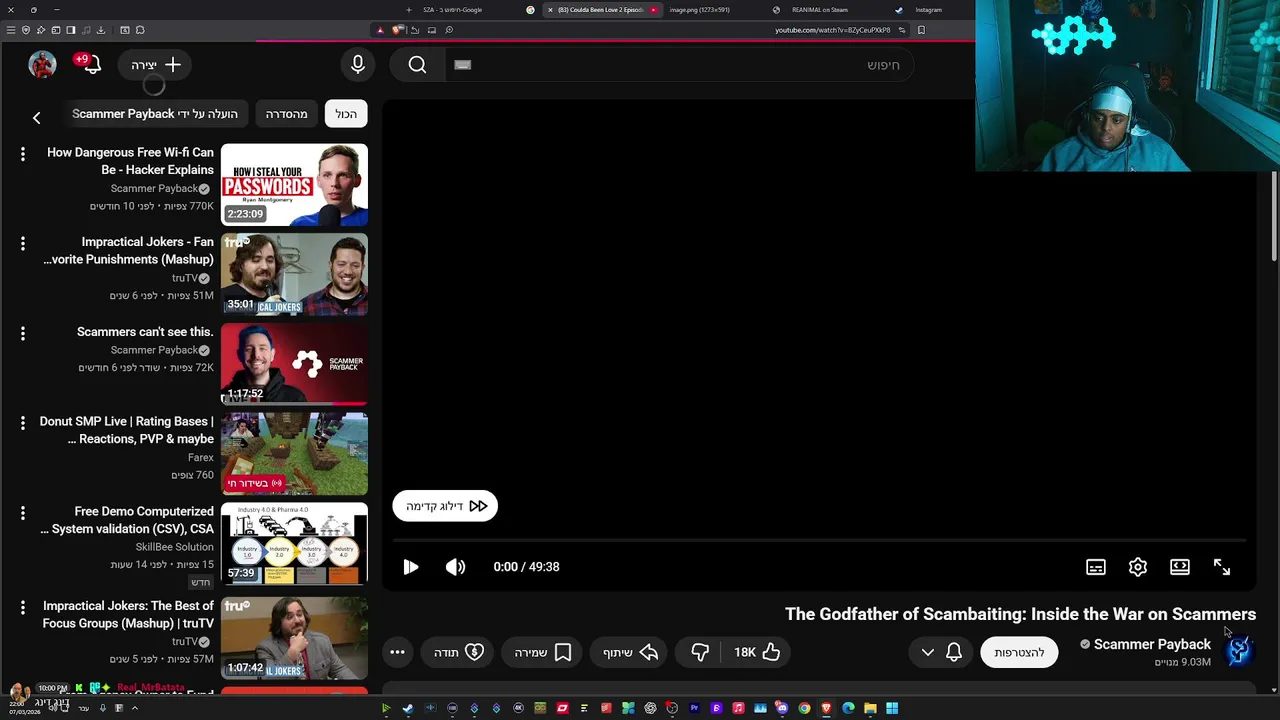
Task: Start voice search with the microphone
Action: [x=358, y=65]
